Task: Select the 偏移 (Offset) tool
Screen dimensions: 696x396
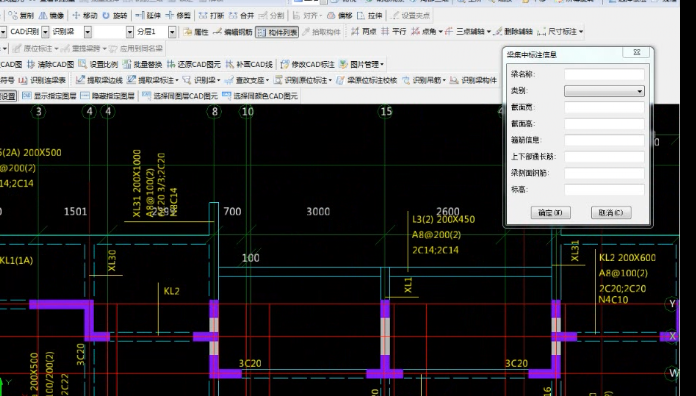Action: [x=340, y=16]
